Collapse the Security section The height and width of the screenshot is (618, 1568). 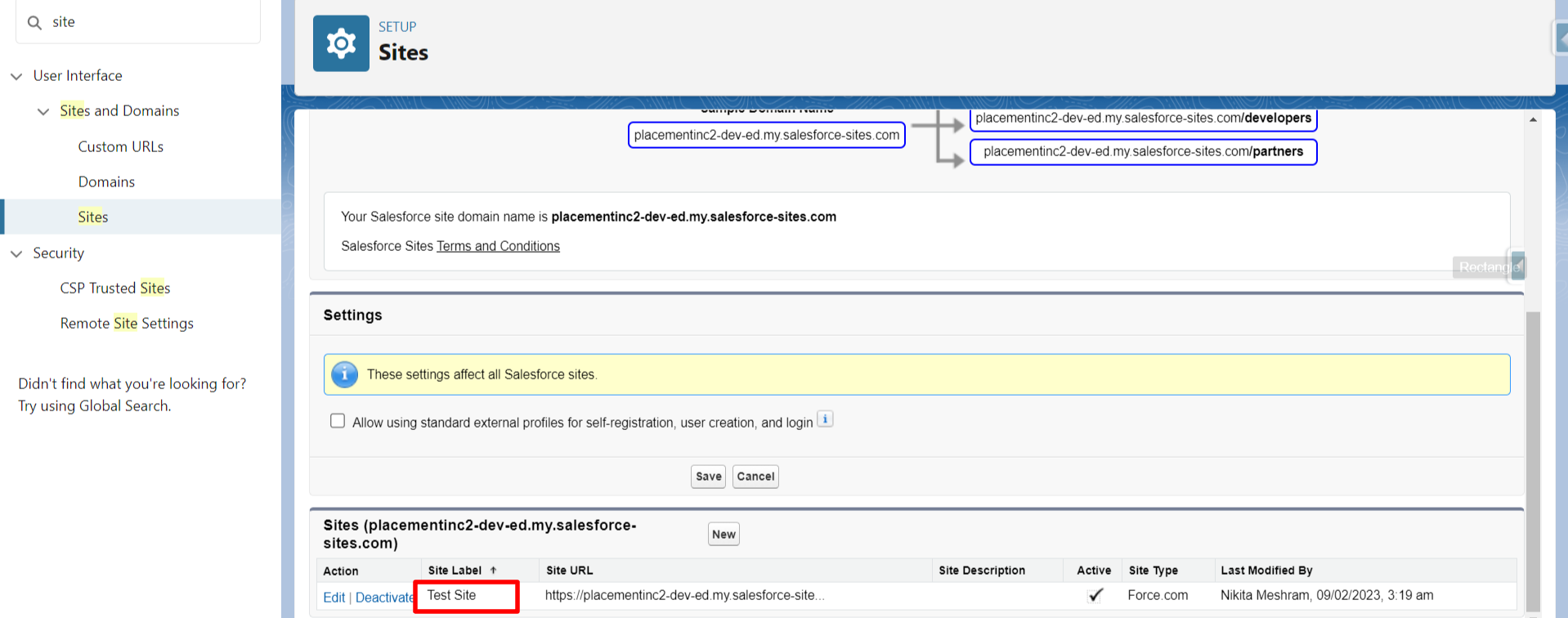[16, 253]
